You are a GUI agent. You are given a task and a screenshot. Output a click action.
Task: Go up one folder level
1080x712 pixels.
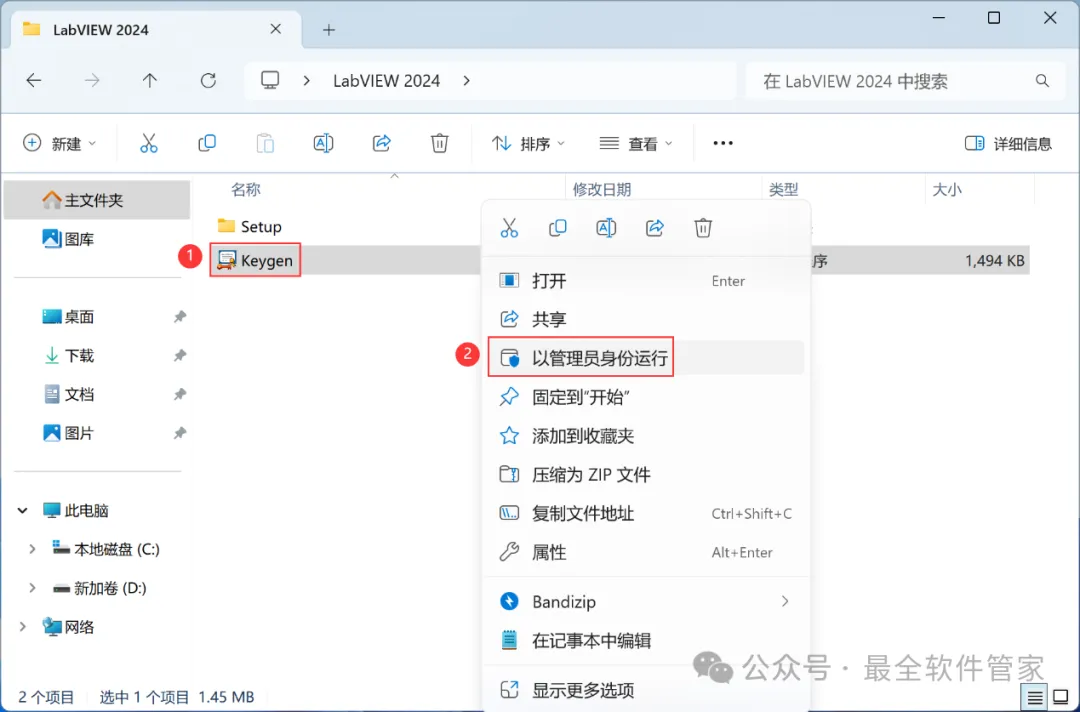(149, 81)
